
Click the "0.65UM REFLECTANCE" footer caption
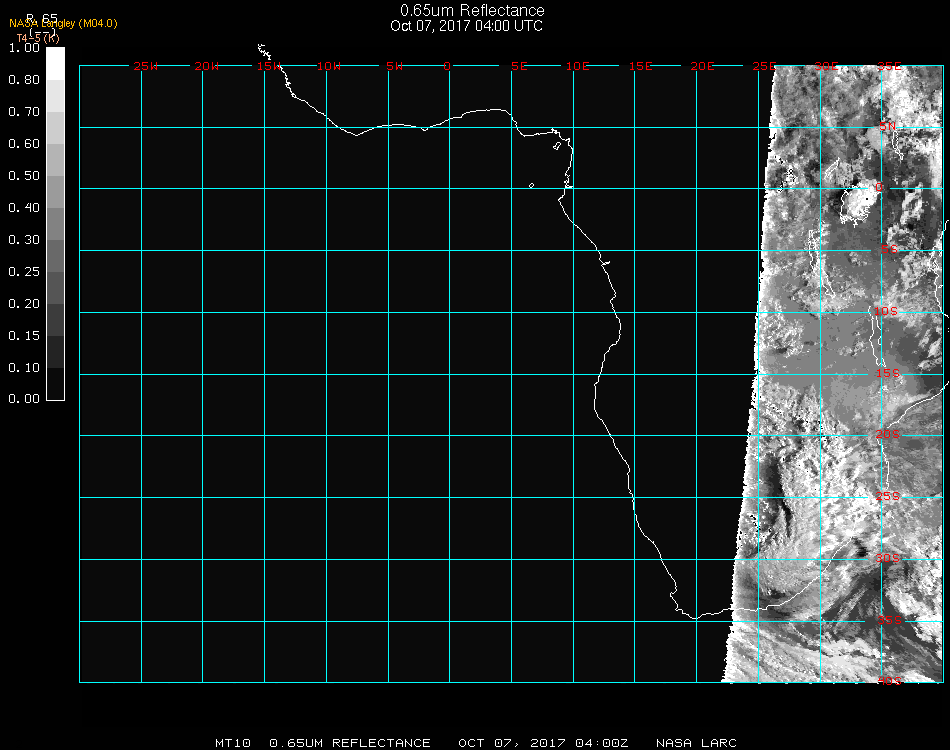click(350, 743)
